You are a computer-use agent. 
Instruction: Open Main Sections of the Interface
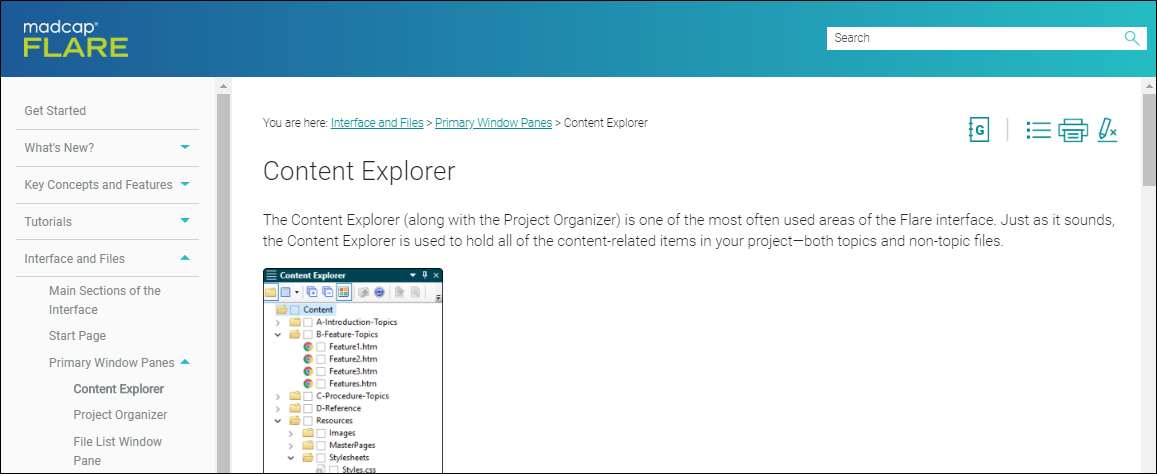click(x=105, y=300)
